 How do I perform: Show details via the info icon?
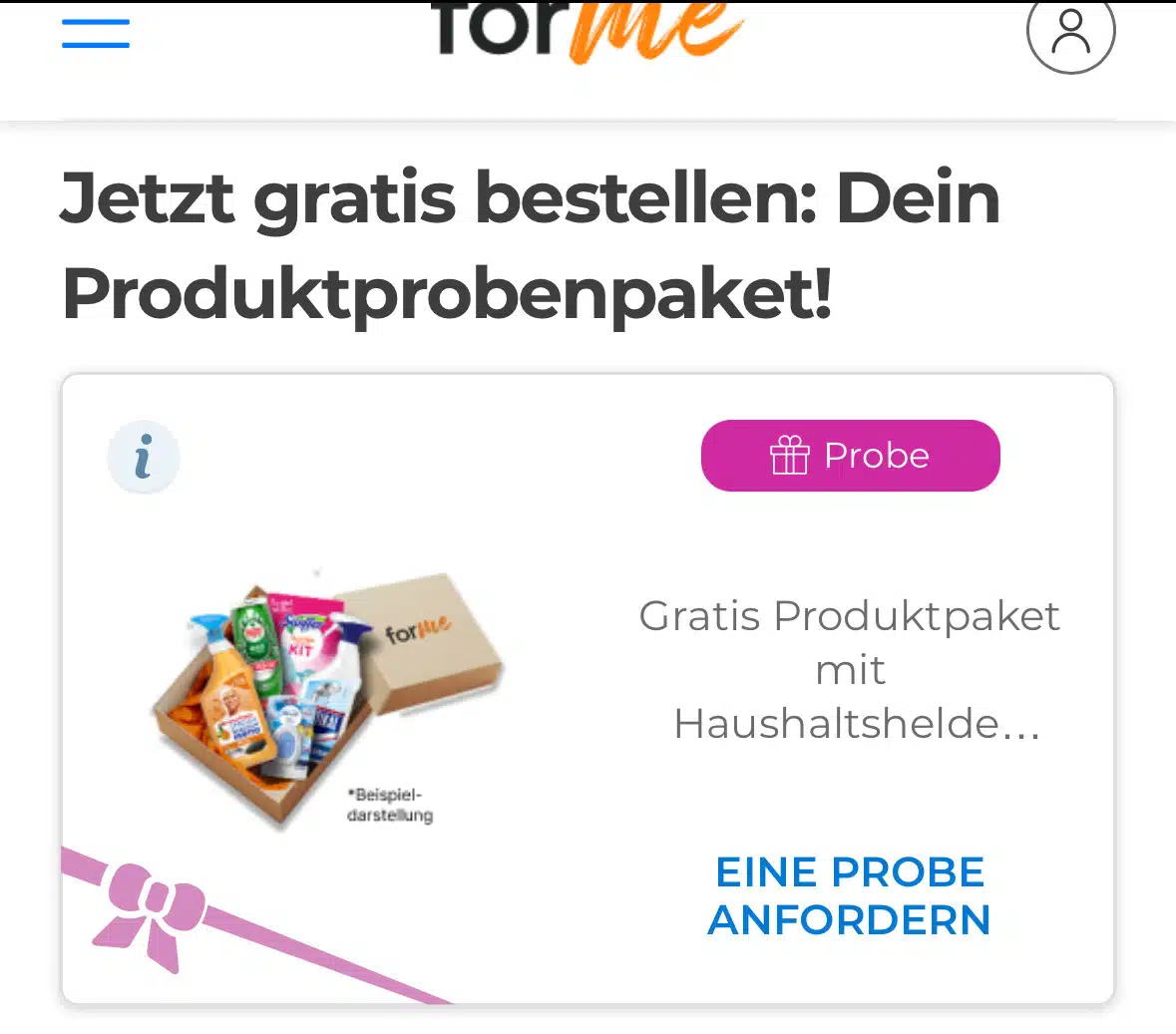144,457
